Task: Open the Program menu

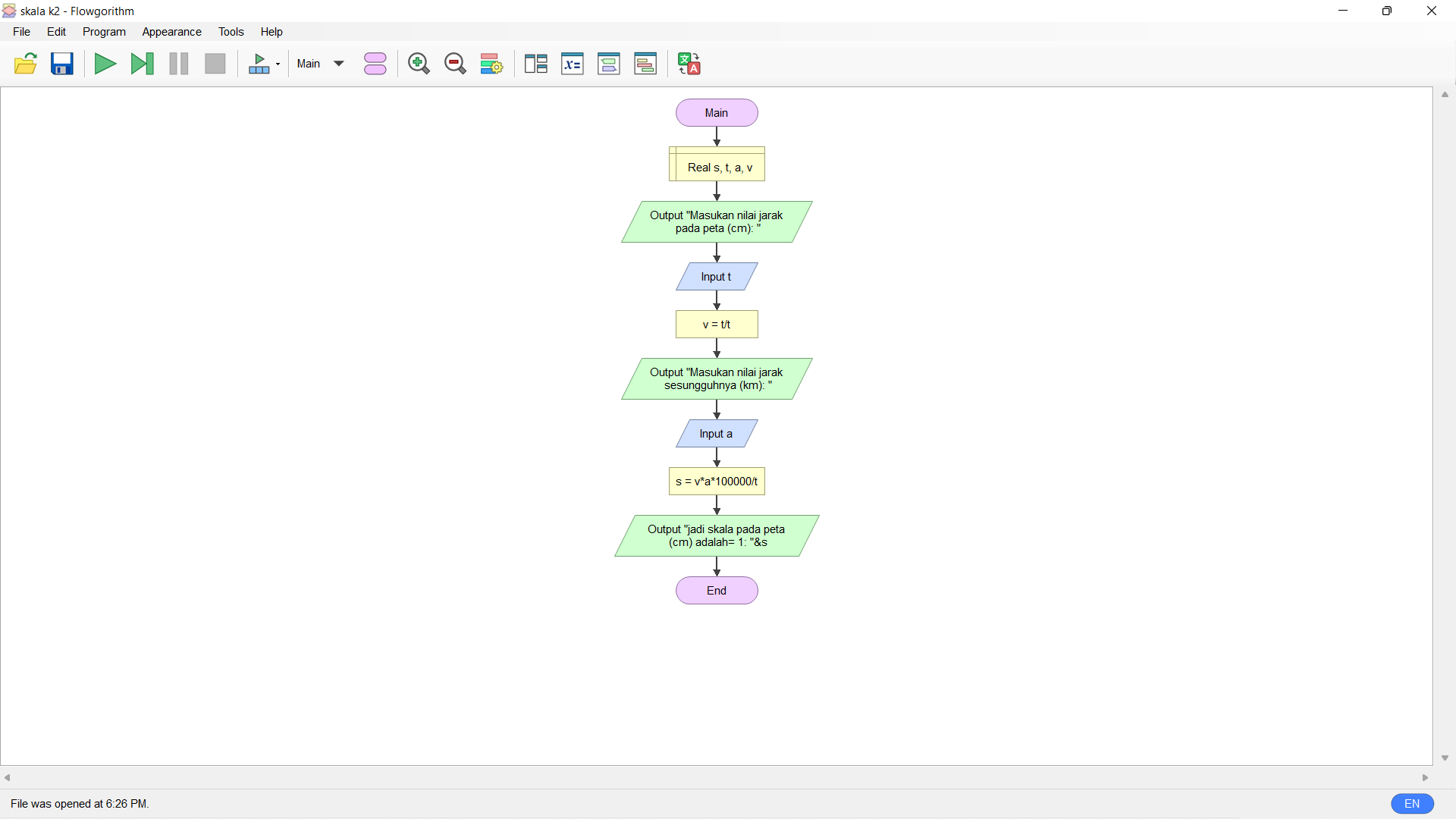Action: 104,32
